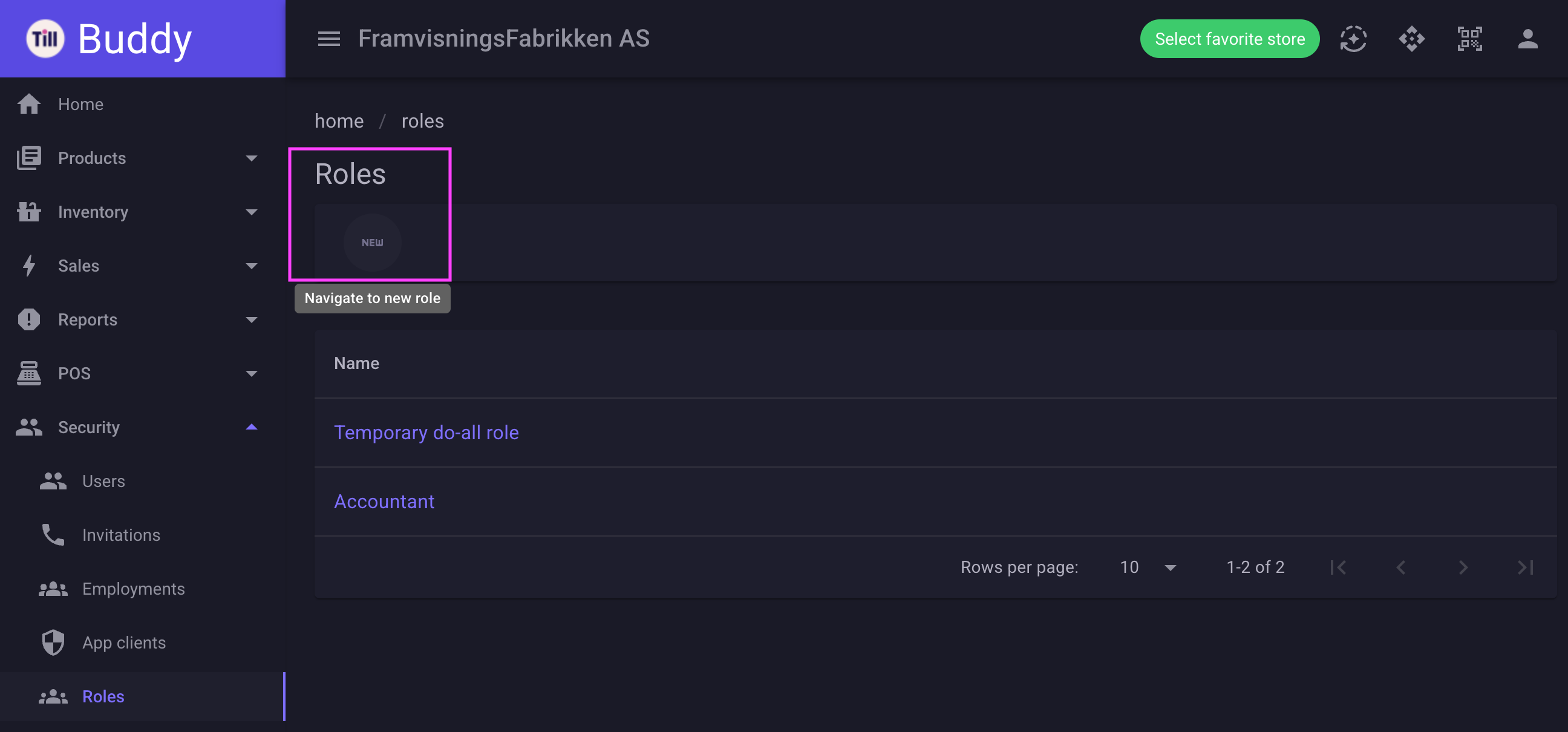Click the Home house icon
The width and height of the screenshot is (1568, 732).
pos(28,104)
